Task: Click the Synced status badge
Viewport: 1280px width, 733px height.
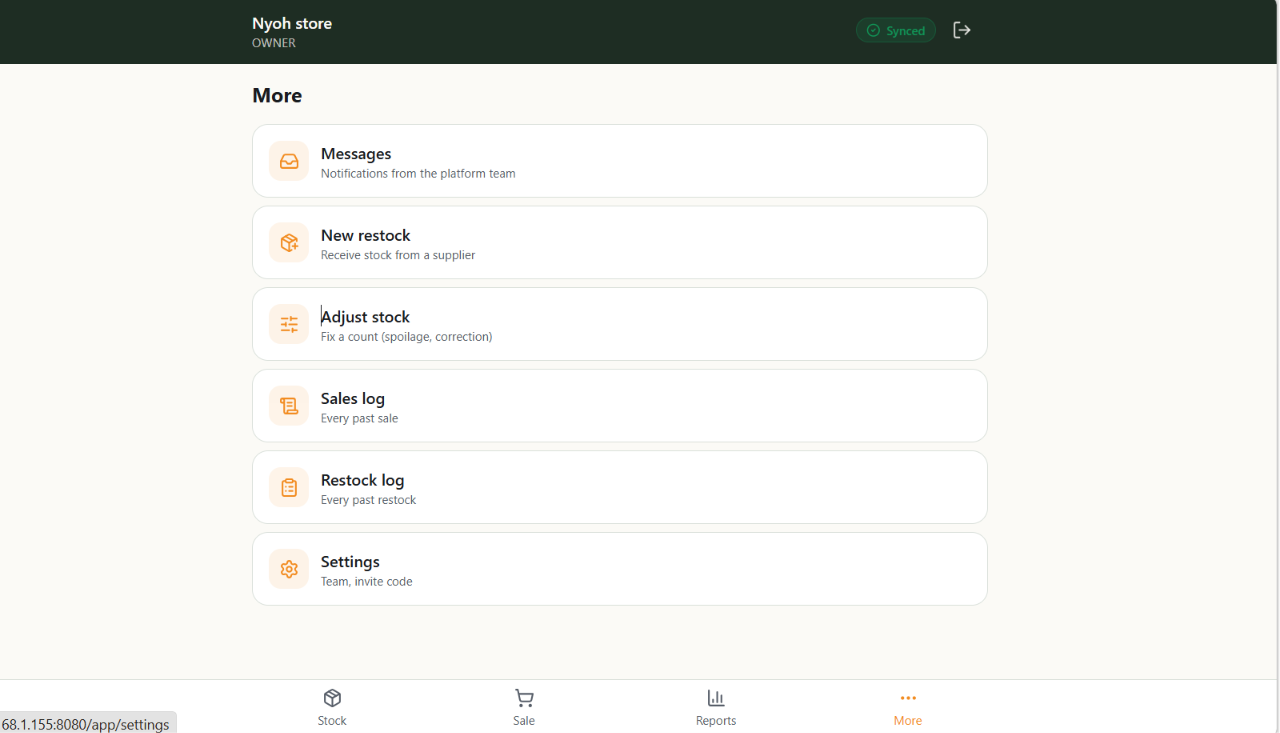Action: click(x=896, y=30)
